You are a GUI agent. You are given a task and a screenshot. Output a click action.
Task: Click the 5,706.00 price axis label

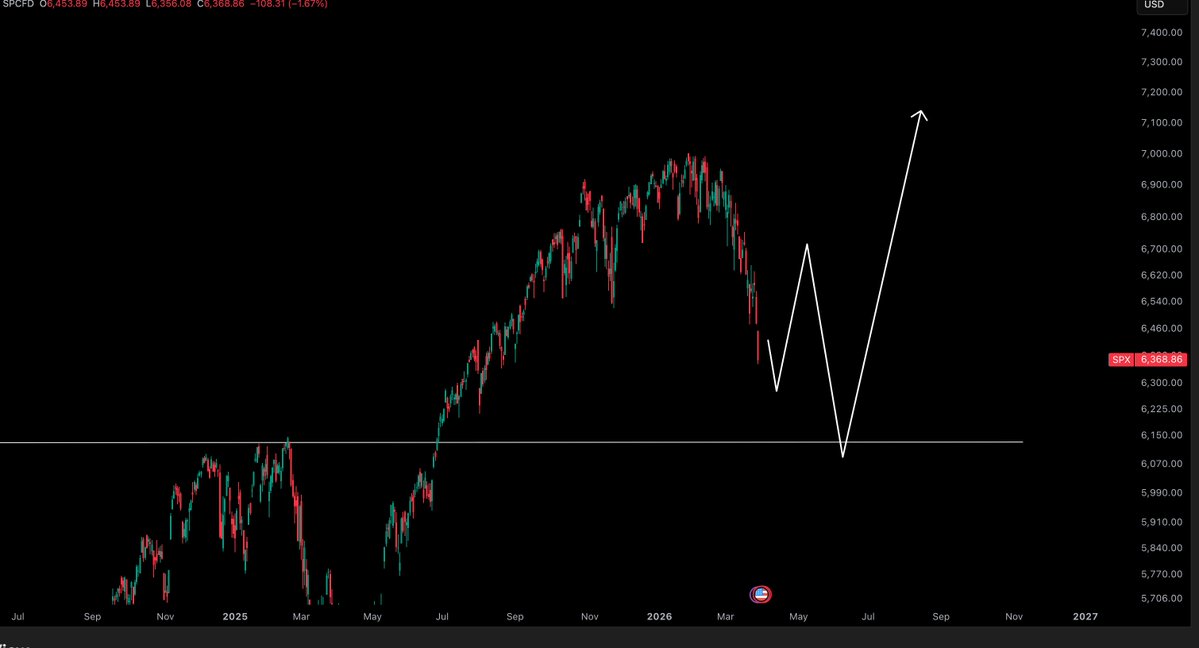tap(1161, 599)
